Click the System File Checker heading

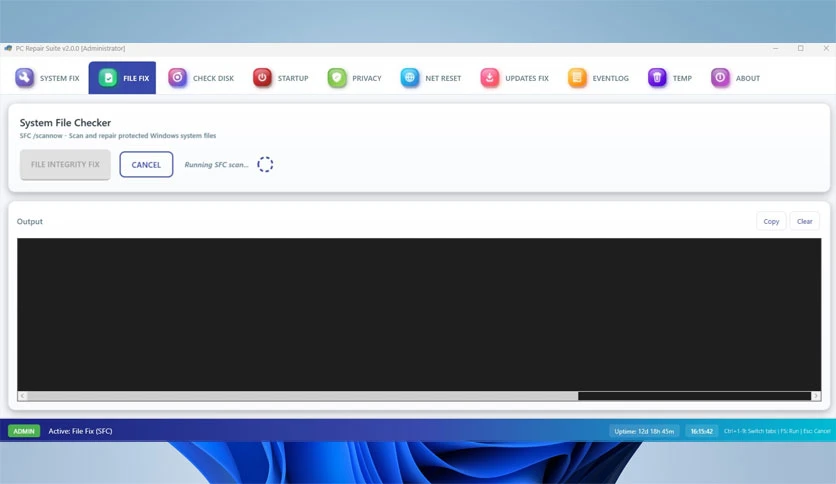(65, 123)
